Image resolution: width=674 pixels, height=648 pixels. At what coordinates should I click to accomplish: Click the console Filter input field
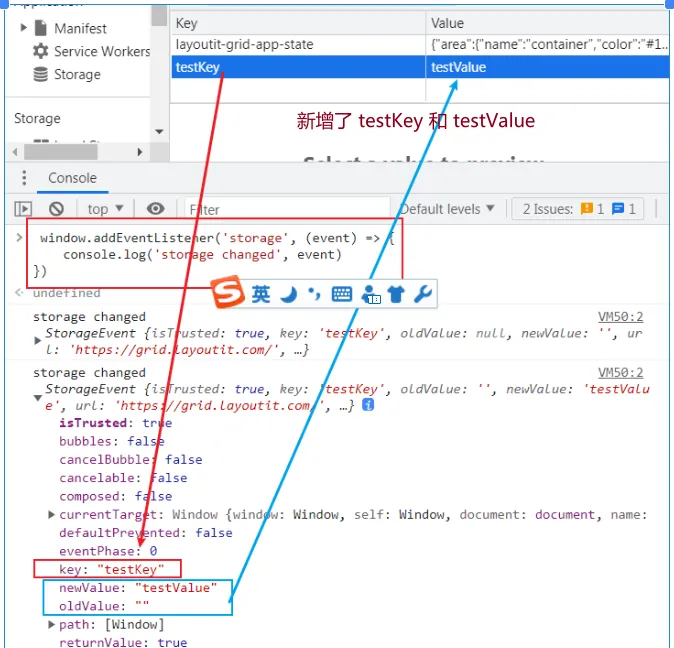[285, 209]
